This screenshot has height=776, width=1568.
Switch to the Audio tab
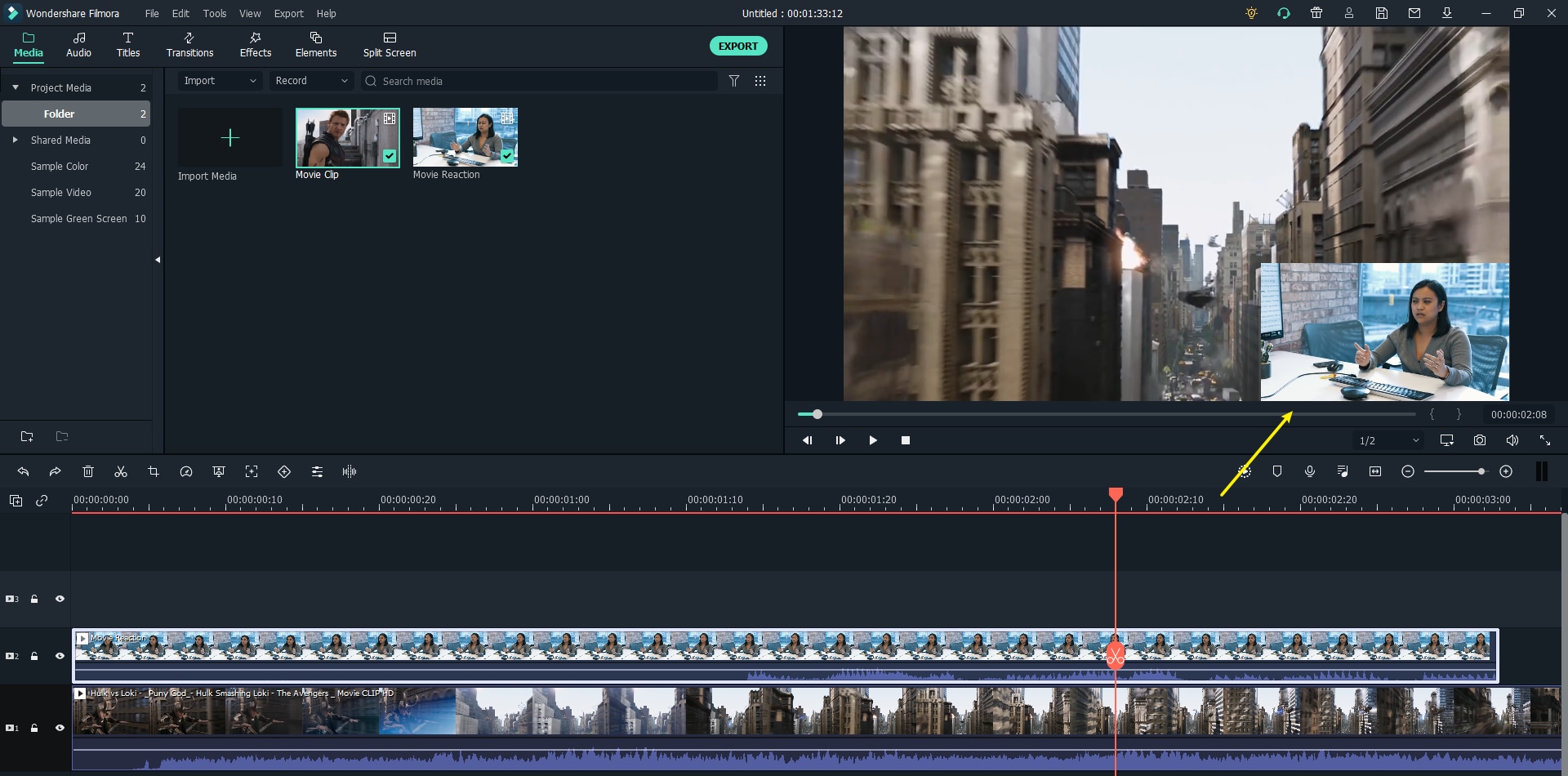tap(78, 45)
